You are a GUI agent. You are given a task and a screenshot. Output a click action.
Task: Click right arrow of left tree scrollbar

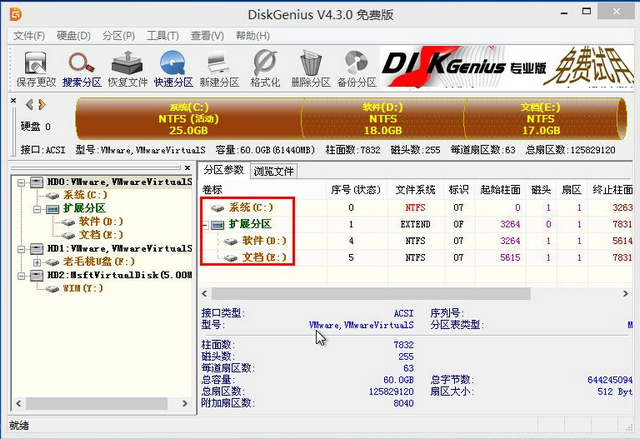[184, 404]
